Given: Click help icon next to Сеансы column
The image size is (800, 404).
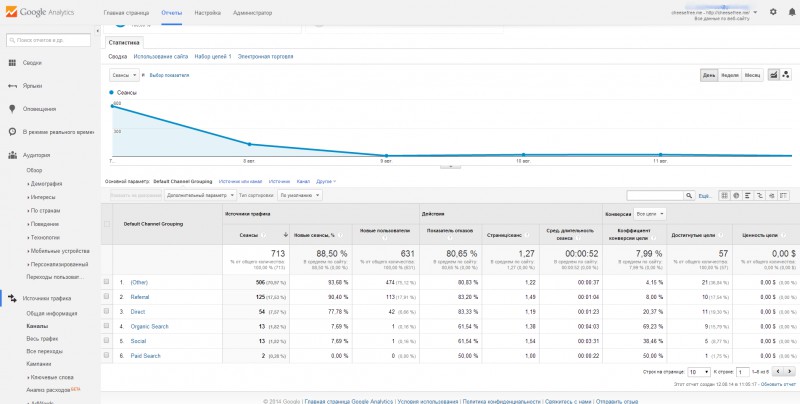Looking at the screenshot, I should [x=263, y=235].
